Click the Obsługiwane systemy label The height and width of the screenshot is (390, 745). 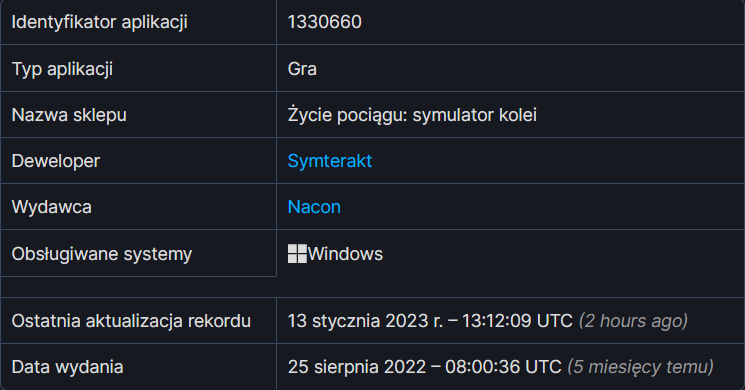coord(102,254)
